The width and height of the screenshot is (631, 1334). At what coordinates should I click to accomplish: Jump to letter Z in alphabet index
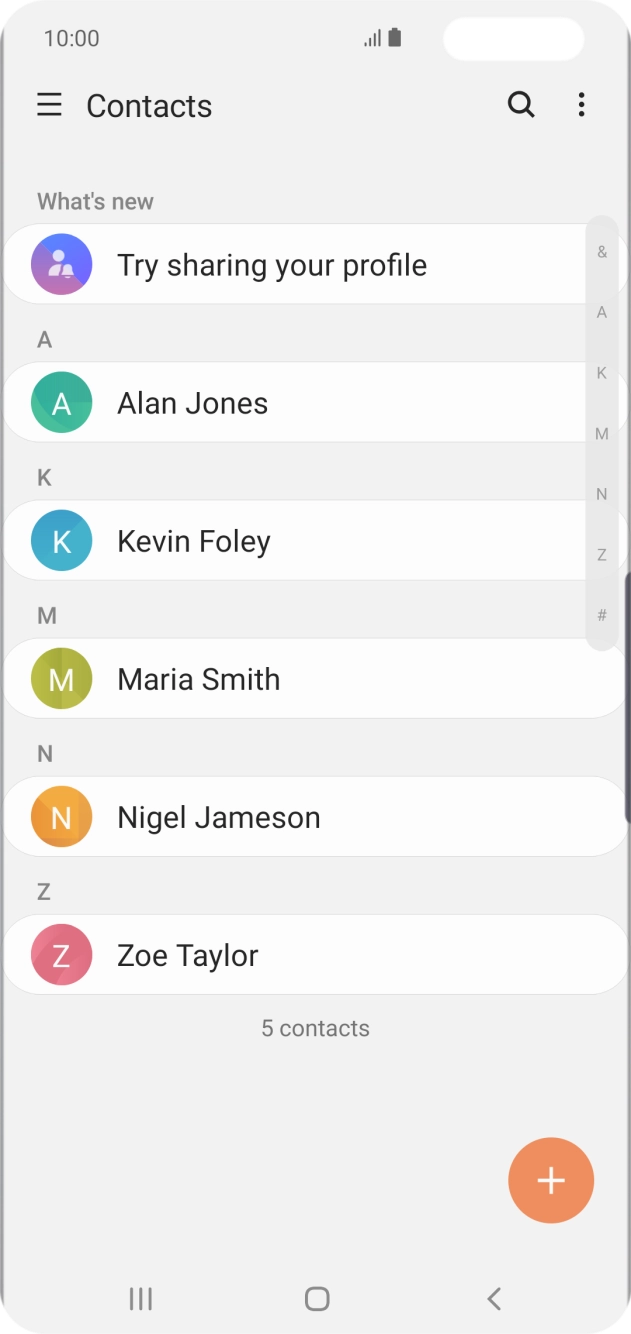(602, 554)
